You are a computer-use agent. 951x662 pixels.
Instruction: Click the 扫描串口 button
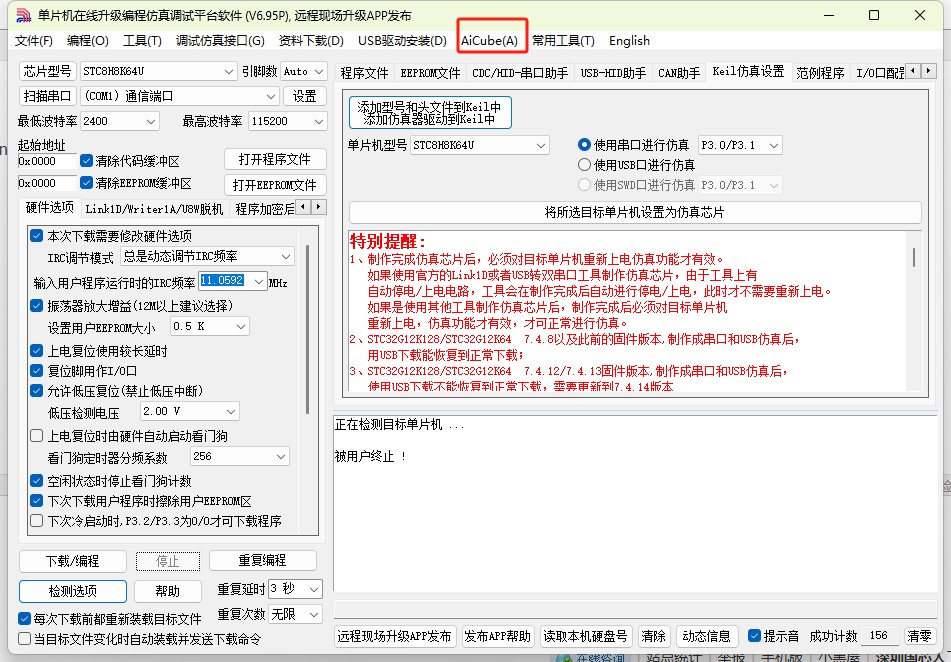coord(47,96)
